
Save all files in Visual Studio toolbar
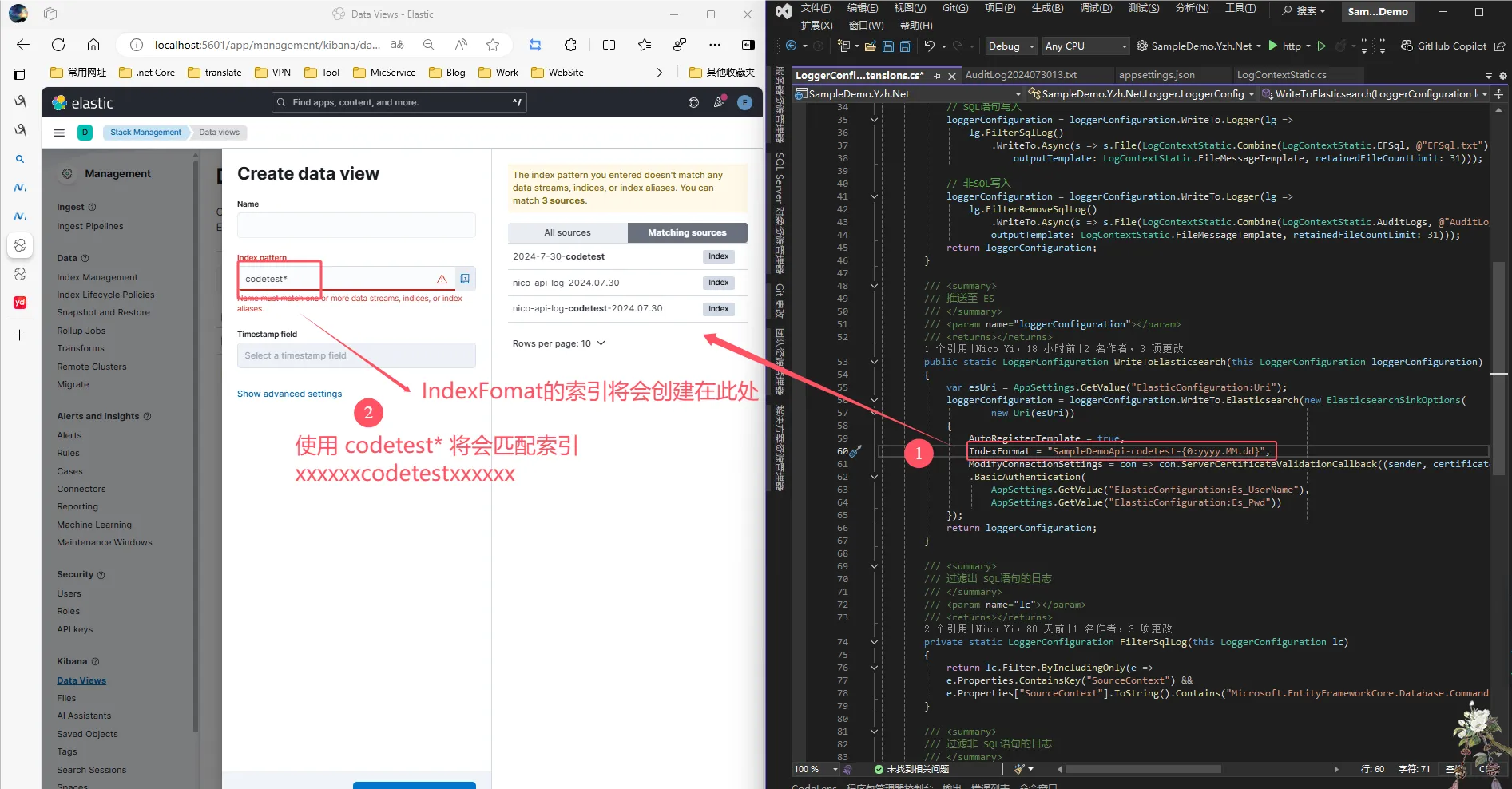click(x=905, y=46)
